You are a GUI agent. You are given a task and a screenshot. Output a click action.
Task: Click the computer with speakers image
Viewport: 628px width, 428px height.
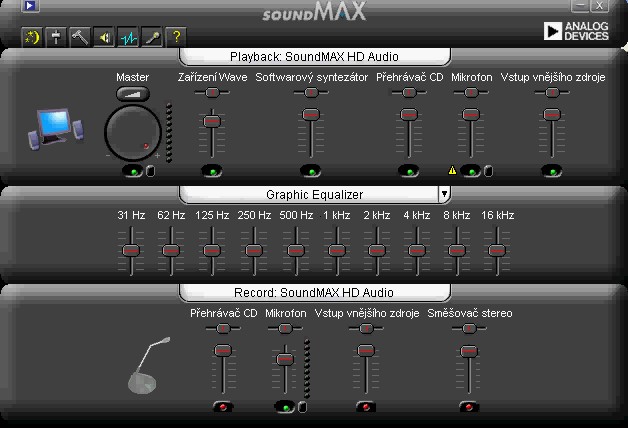[56, 129]
